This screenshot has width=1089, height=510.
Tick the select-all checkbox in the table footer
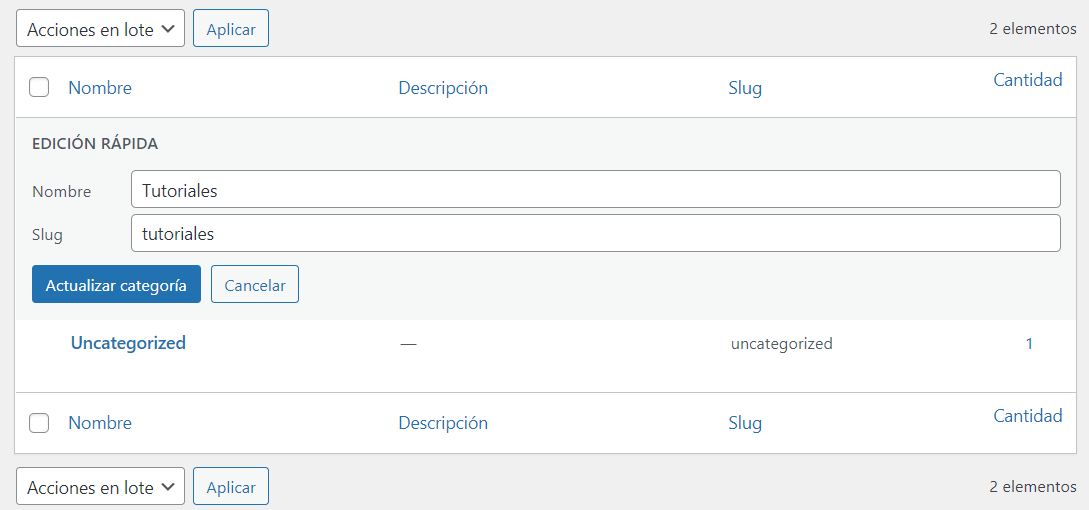[x=39, y=423]
